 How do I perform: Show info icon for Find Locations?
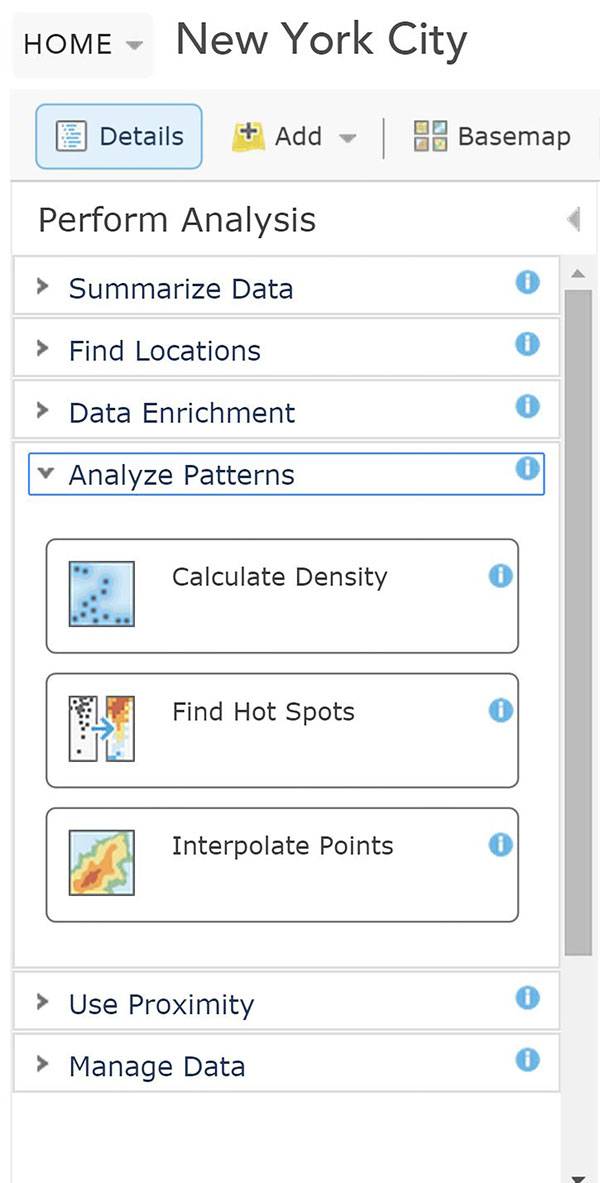tap(527, 345)
